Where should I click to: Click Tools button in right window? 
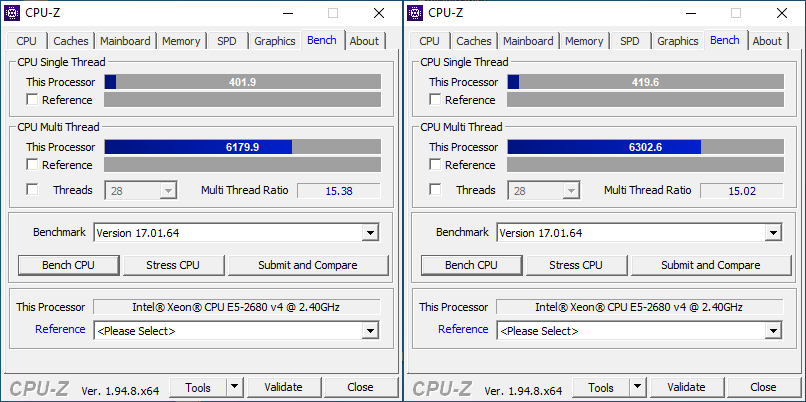coord(601,387)
